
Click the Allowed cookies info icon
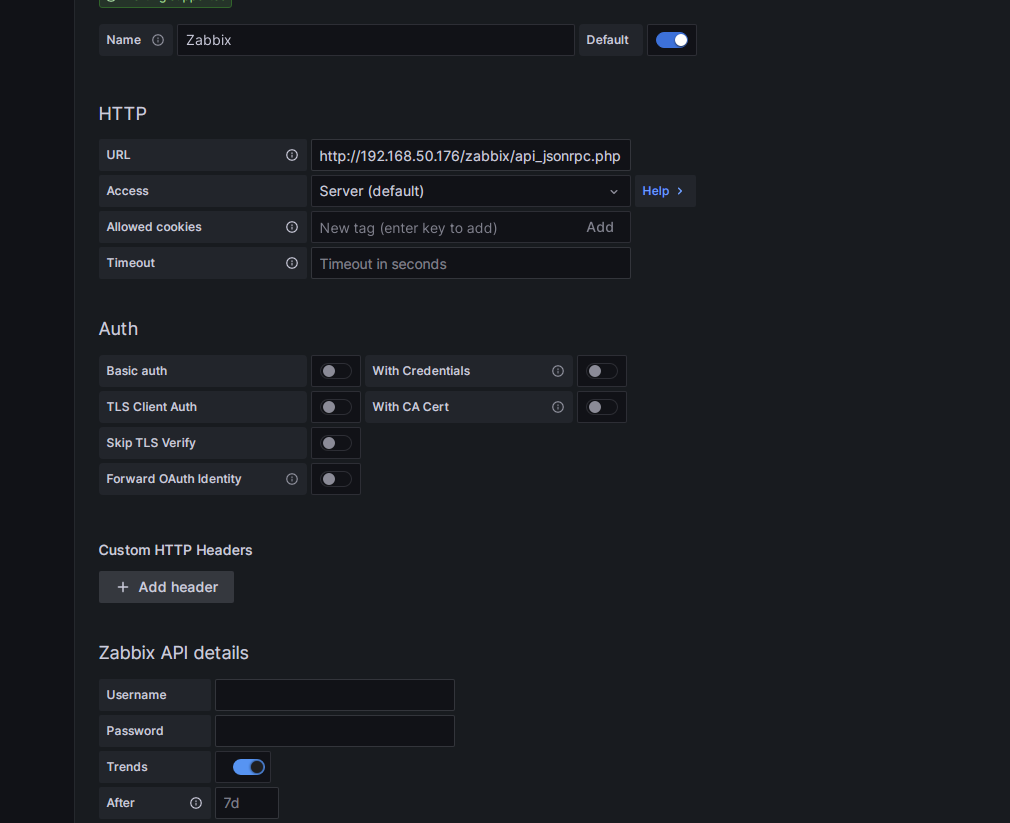pyautogui.click(x=292, y=227)
